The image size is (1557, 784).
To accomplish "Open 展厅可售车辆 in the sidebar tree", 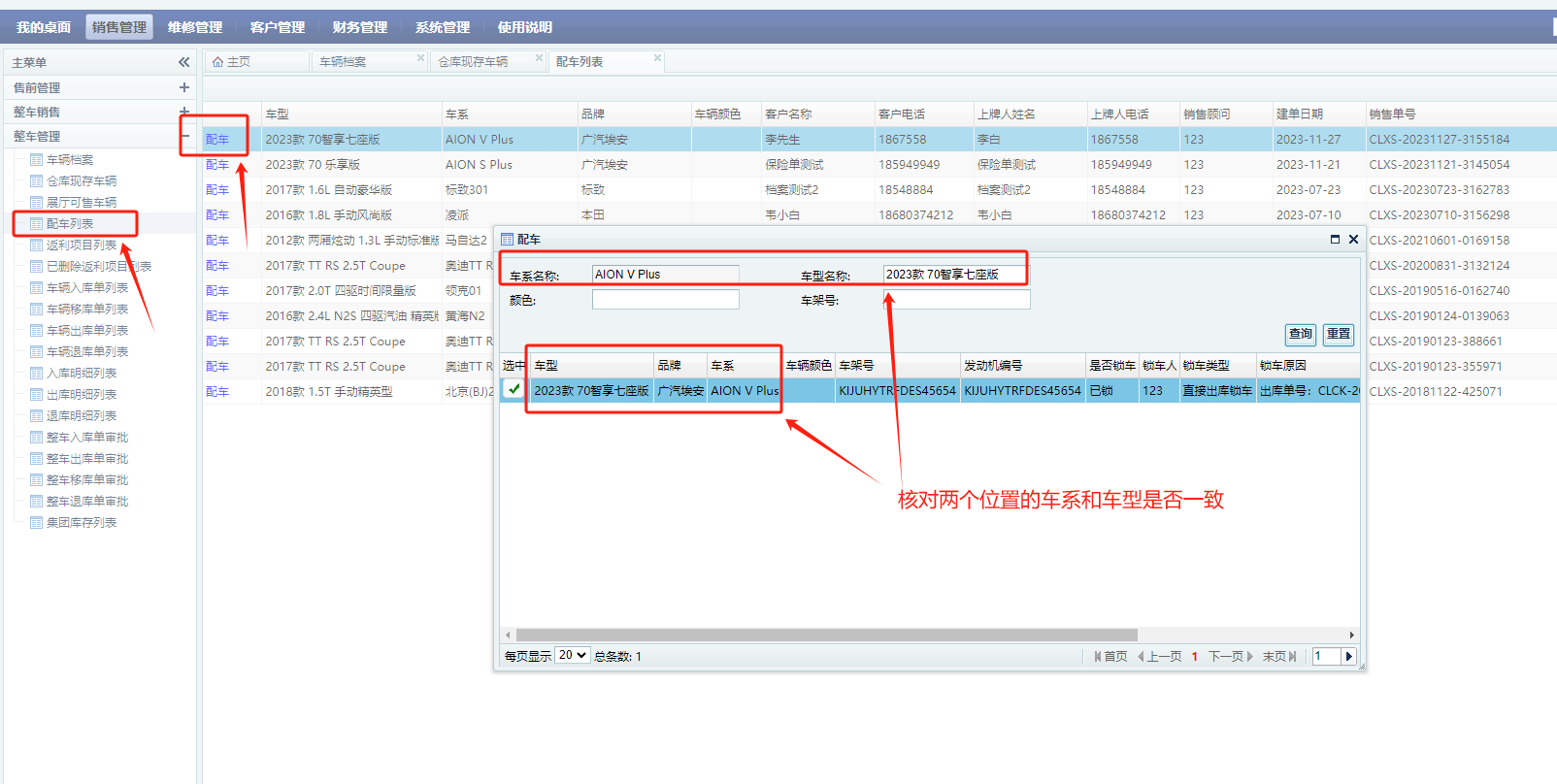I will click(x=82, y=203).
